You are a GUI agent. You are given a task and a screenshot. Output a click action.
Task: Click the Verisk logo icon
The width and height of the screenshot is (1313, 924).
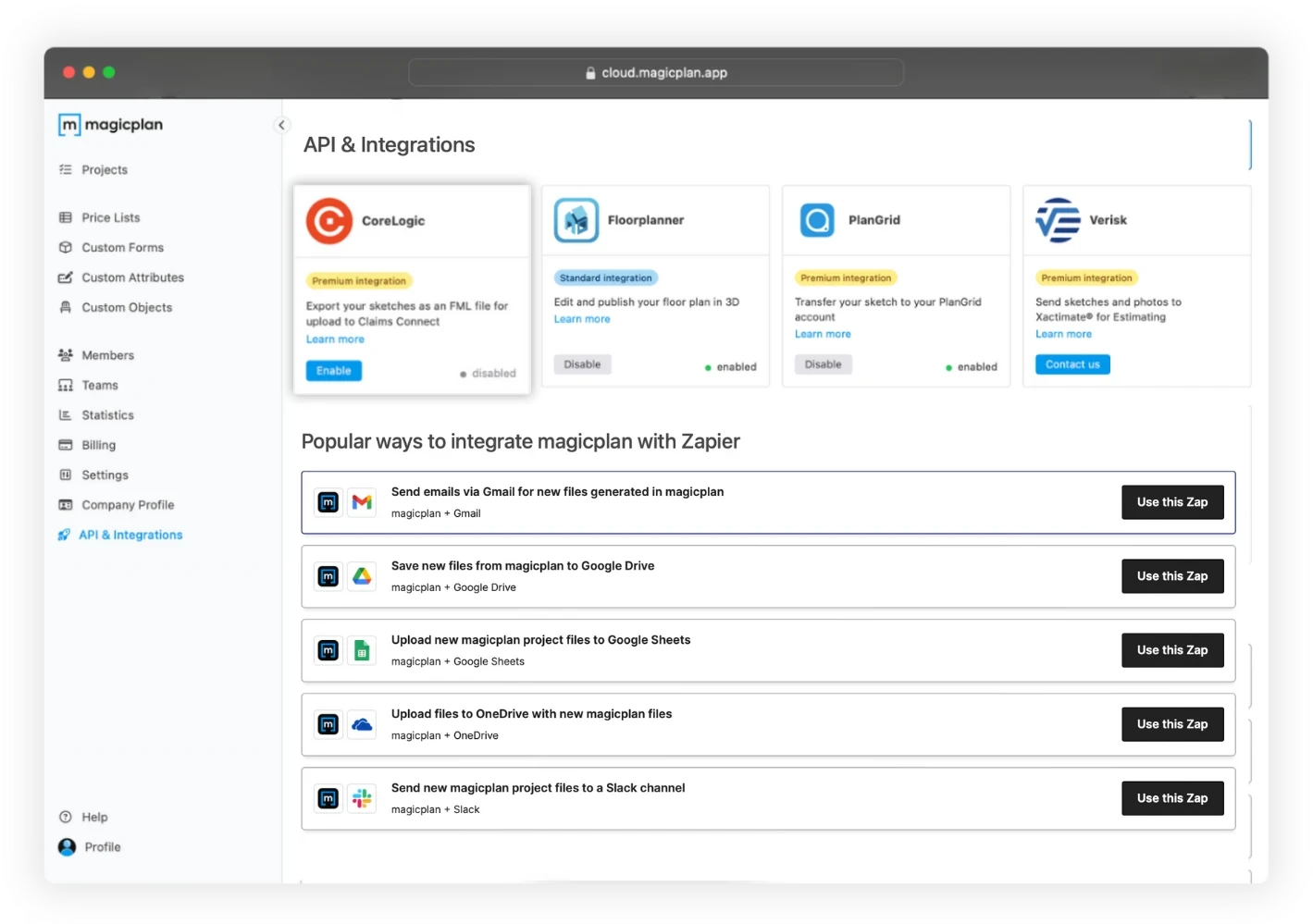coord(1058,220)
